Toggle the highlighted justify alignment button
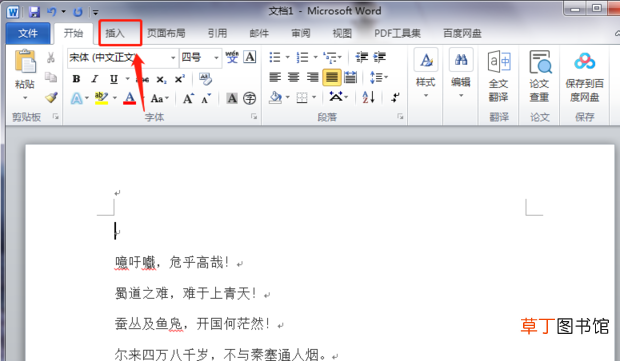 (x=332, y=77)
